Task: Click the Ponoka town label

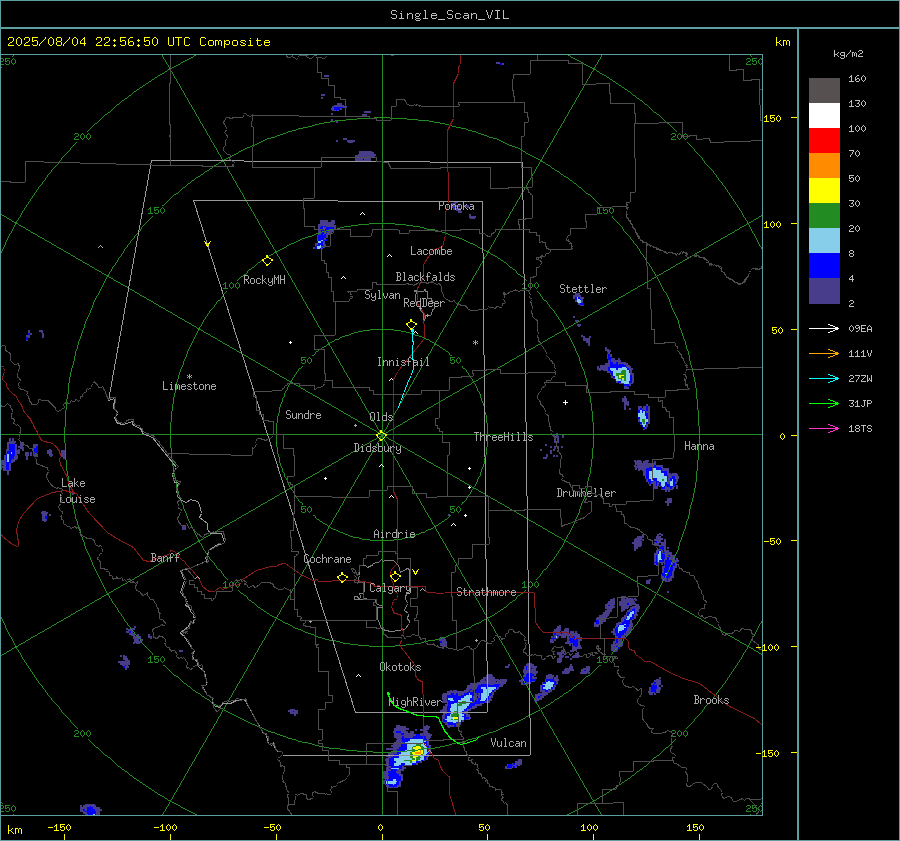Action: pyautogui.click(x=456, y=206)
